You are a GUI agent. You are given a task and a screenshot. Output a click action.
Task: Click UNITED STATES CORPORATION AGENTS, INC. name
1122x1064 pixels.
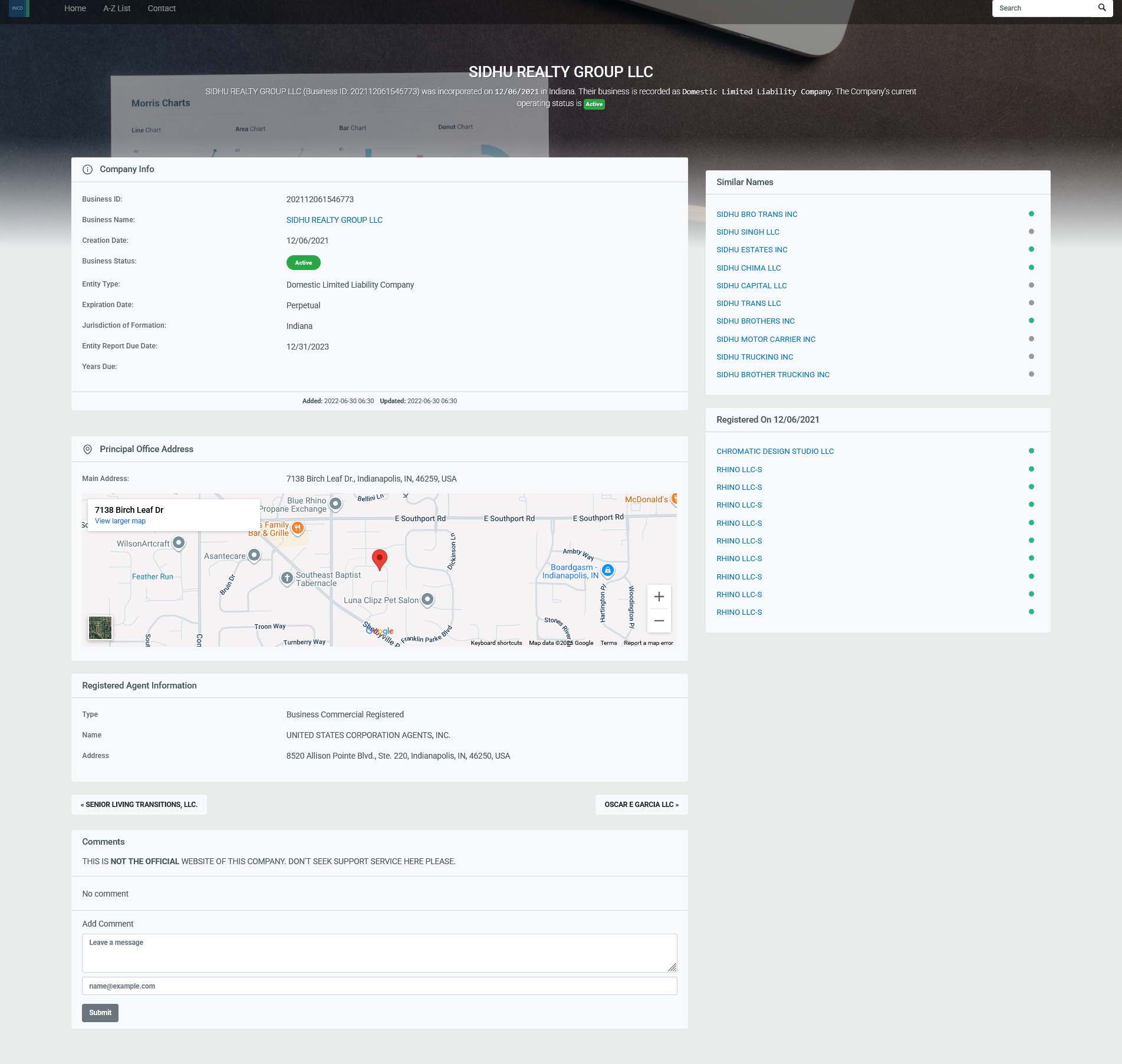pyautogui.click(x=368, y=735)
